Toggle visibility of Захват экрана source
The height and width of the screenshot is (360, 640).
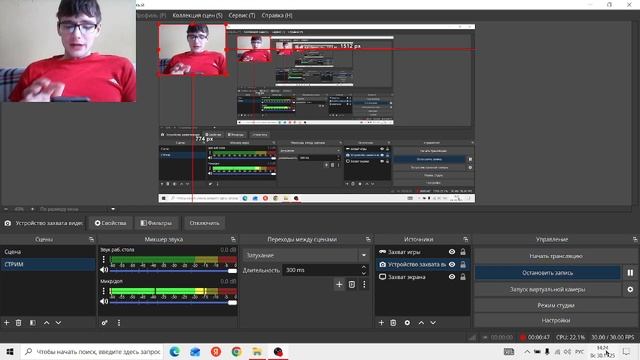click(x=452, y=277)
